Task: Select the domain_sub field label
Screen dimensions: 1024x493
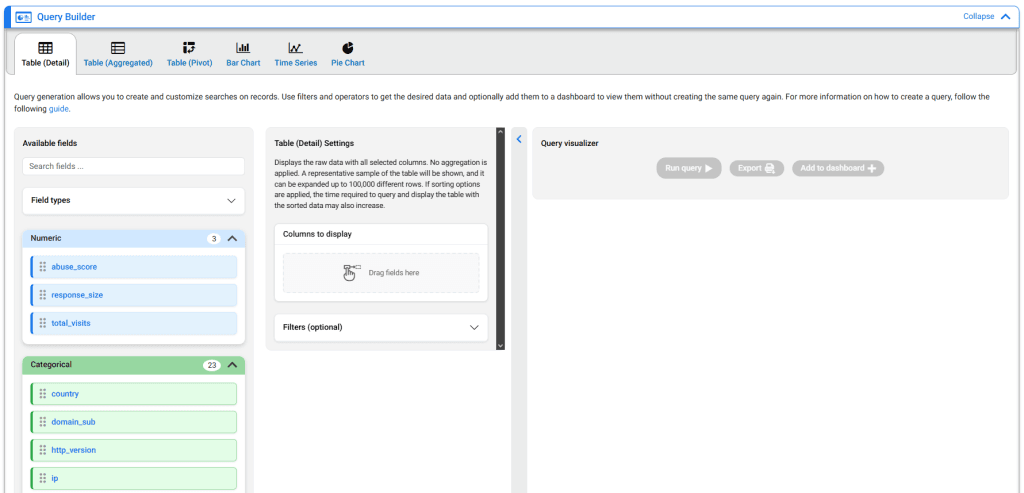Action: coord(73,422)
